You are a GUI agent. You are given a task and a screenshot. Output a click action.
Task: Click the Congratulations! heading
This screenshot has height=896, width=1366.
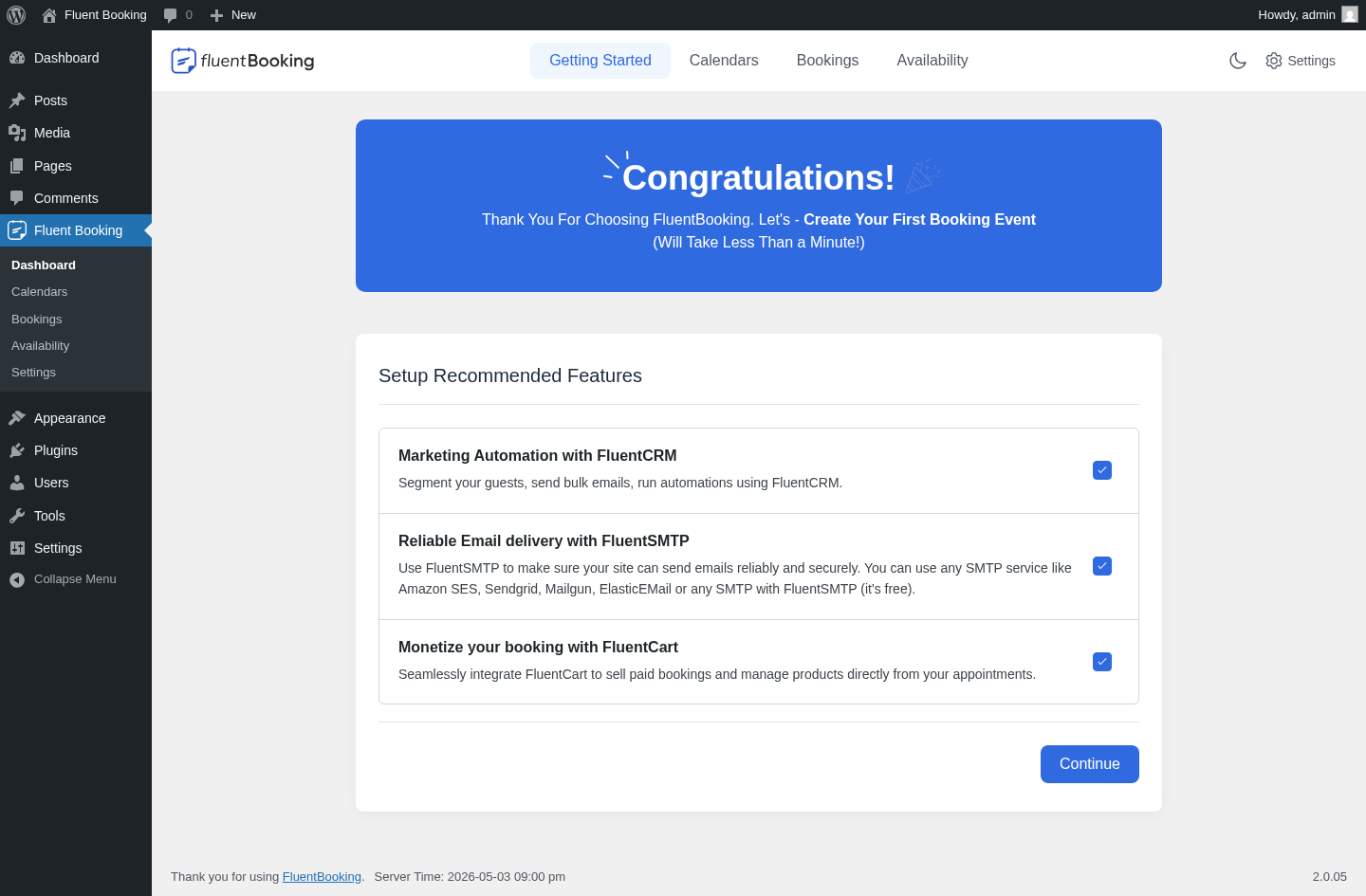click(759, 178)
